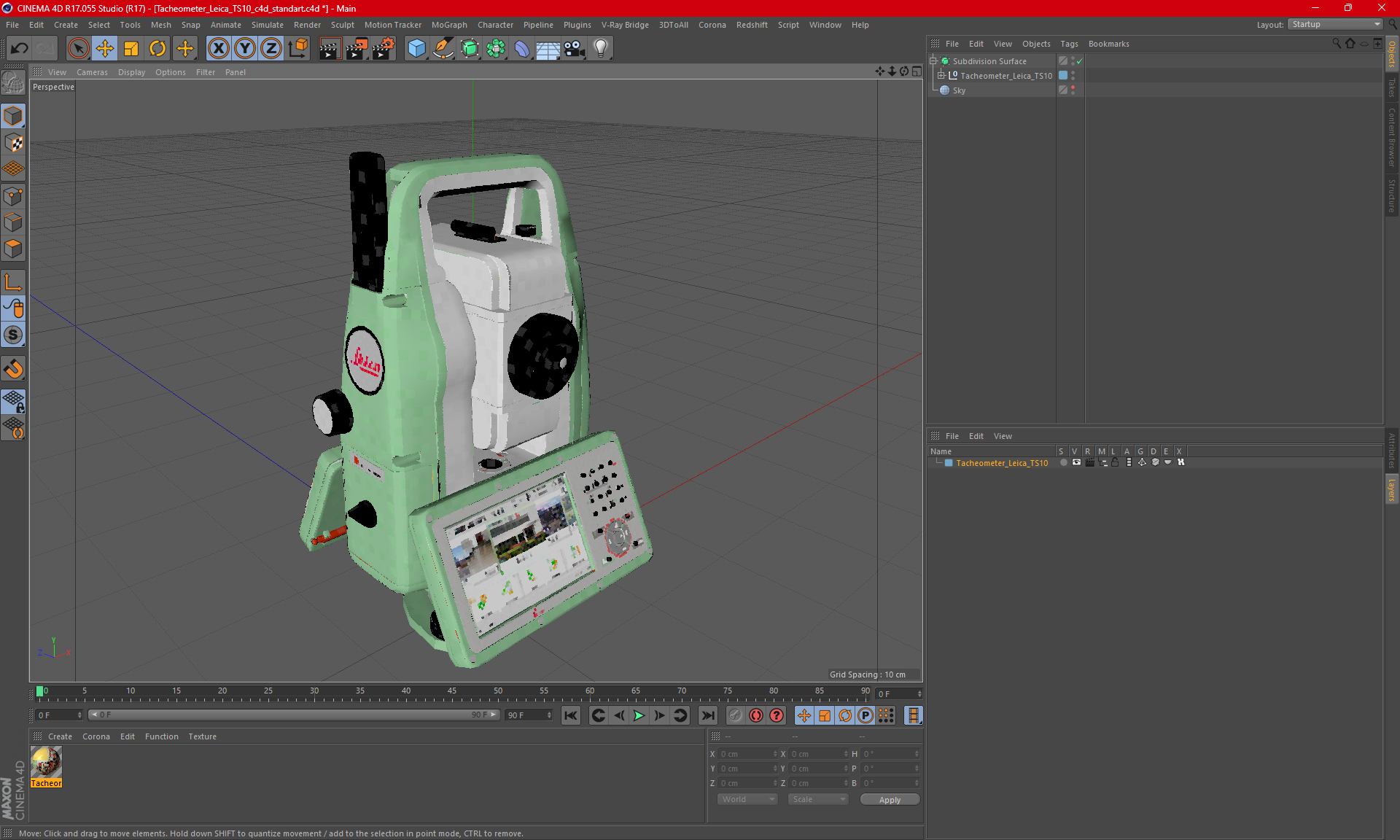Click the X position input field
Image resolution: width=1400 pixels, height=840 pixels.
point(747,754)
